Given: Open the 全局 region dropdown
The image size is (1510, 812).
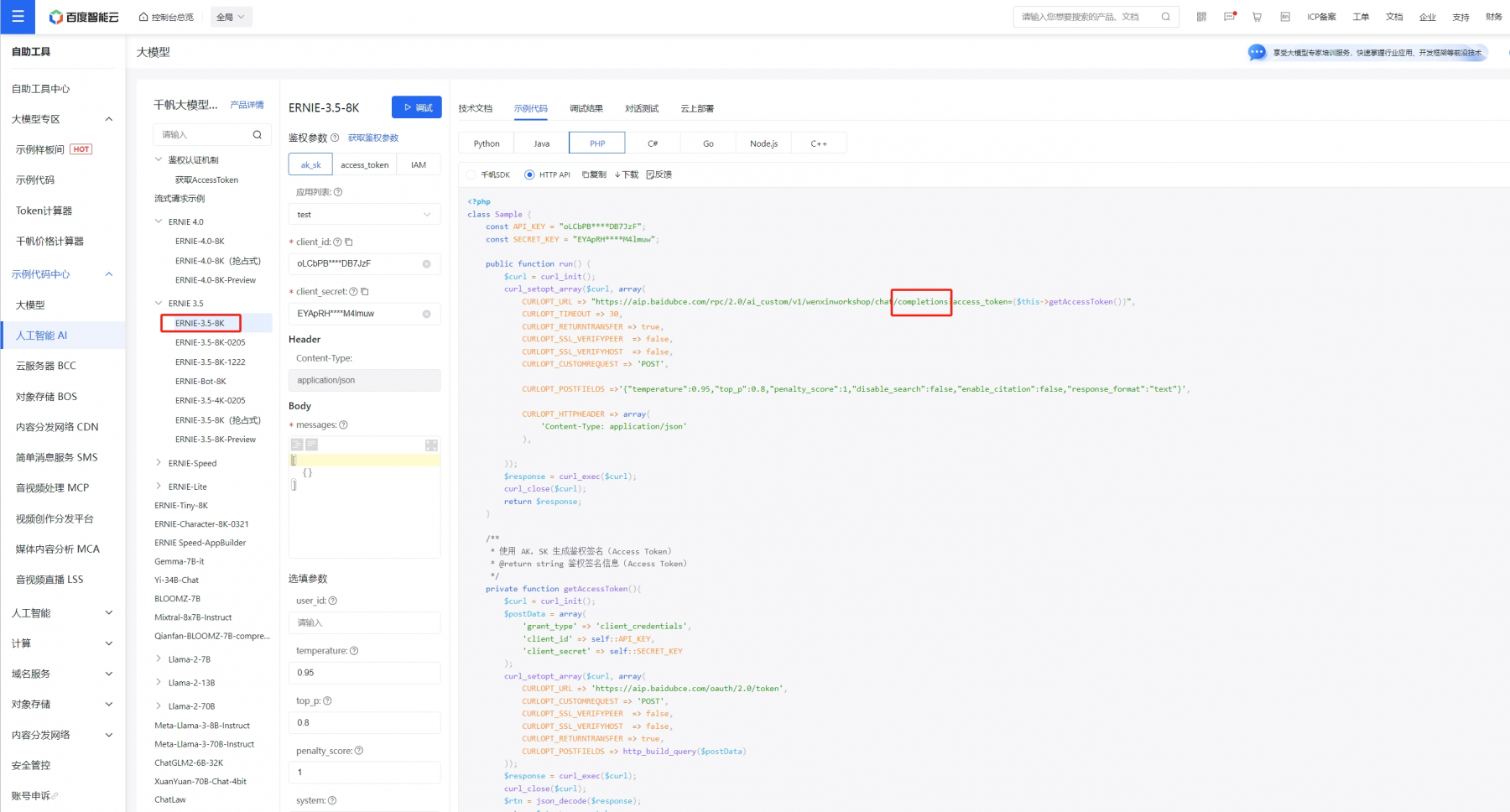Looking at the screenshot, I should pos(231,17).
